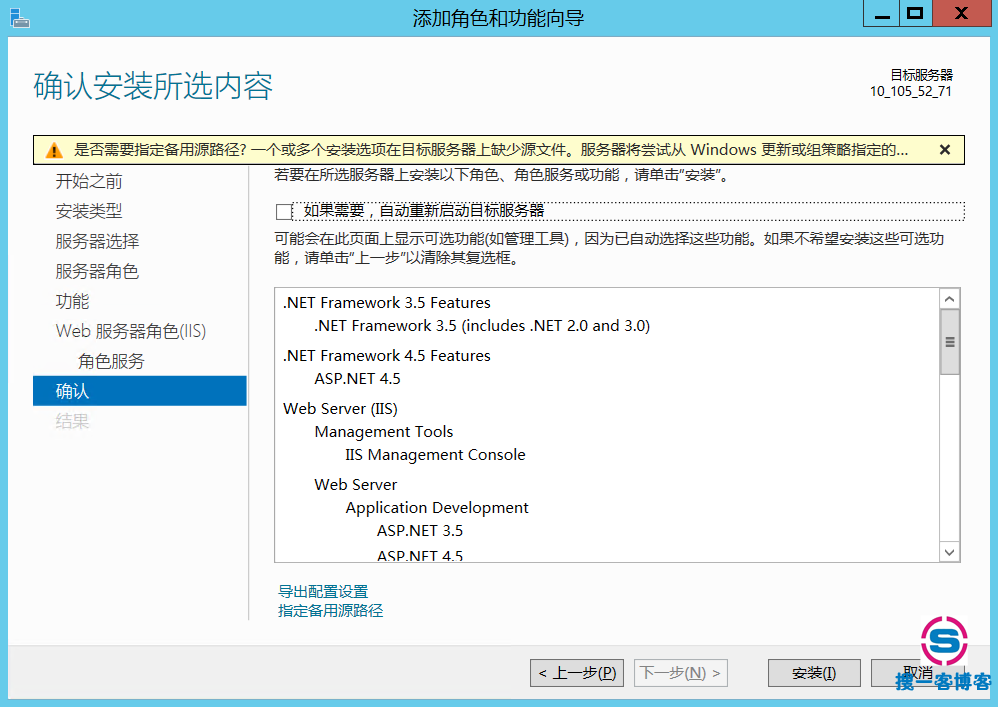
Task: Maximize the wizard window
Action: [913, 14]
